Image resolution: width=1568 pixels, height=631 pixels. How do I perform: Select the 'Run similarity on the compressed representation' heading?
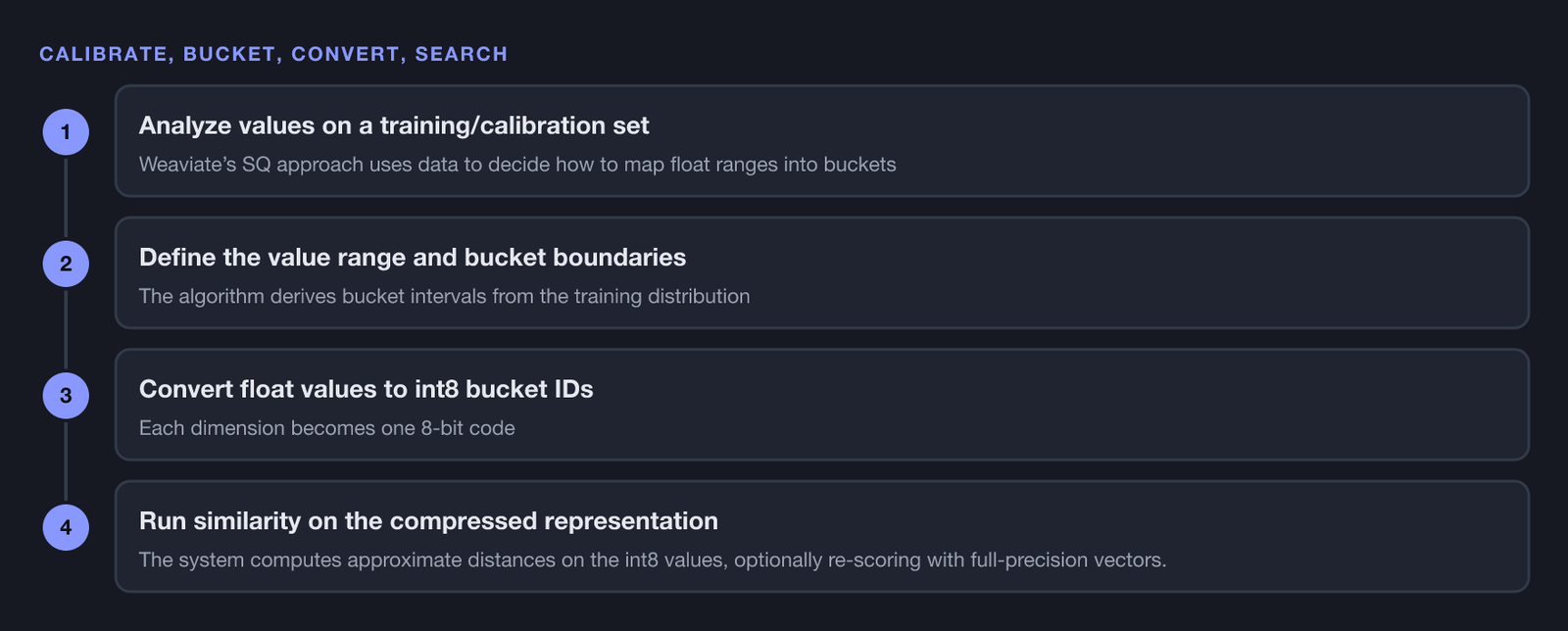[x=428, y=521]
